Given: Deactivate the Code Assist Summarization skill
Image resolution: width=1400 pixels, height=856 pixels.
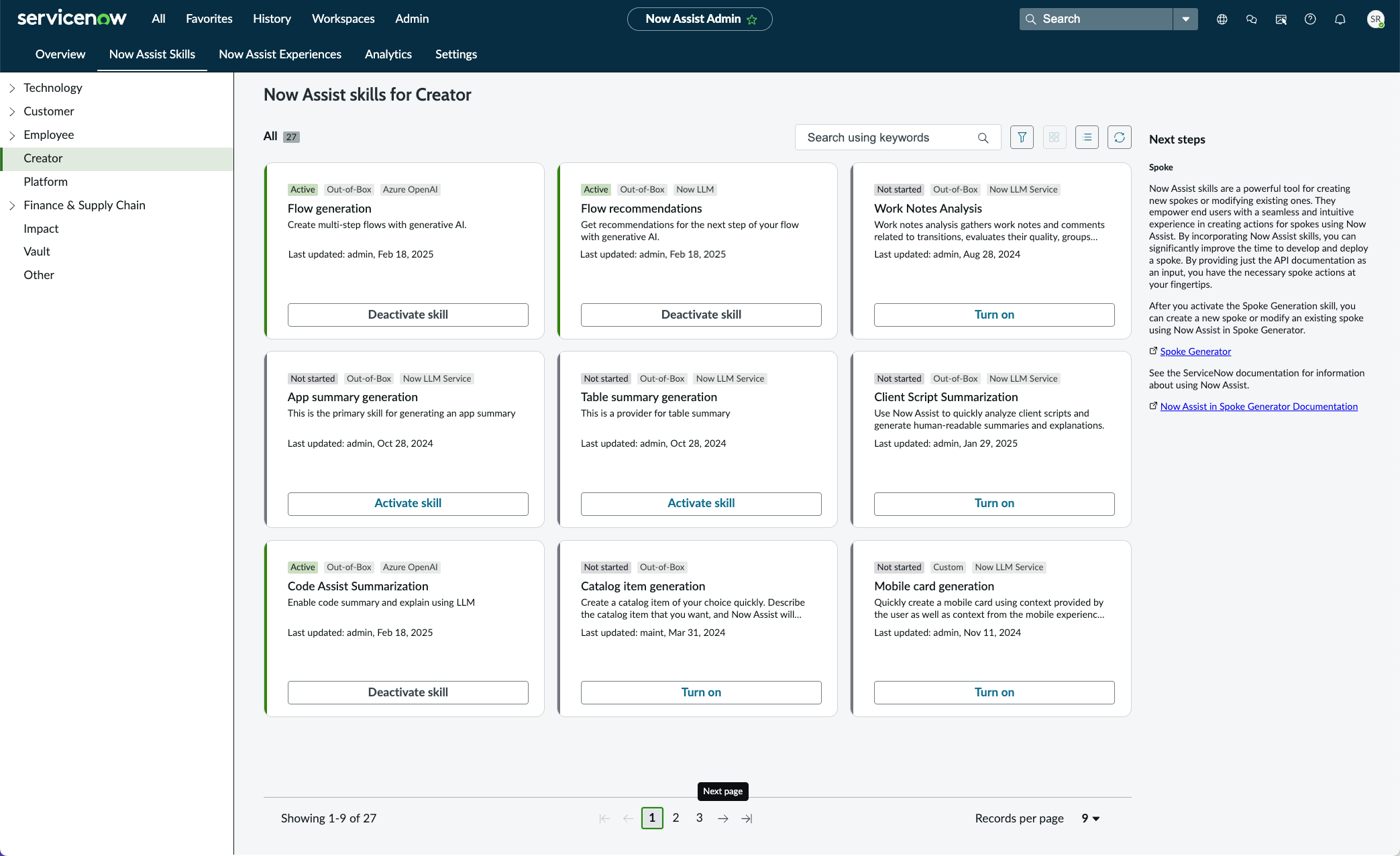Looking at the screenshot, I should [408, 692].
